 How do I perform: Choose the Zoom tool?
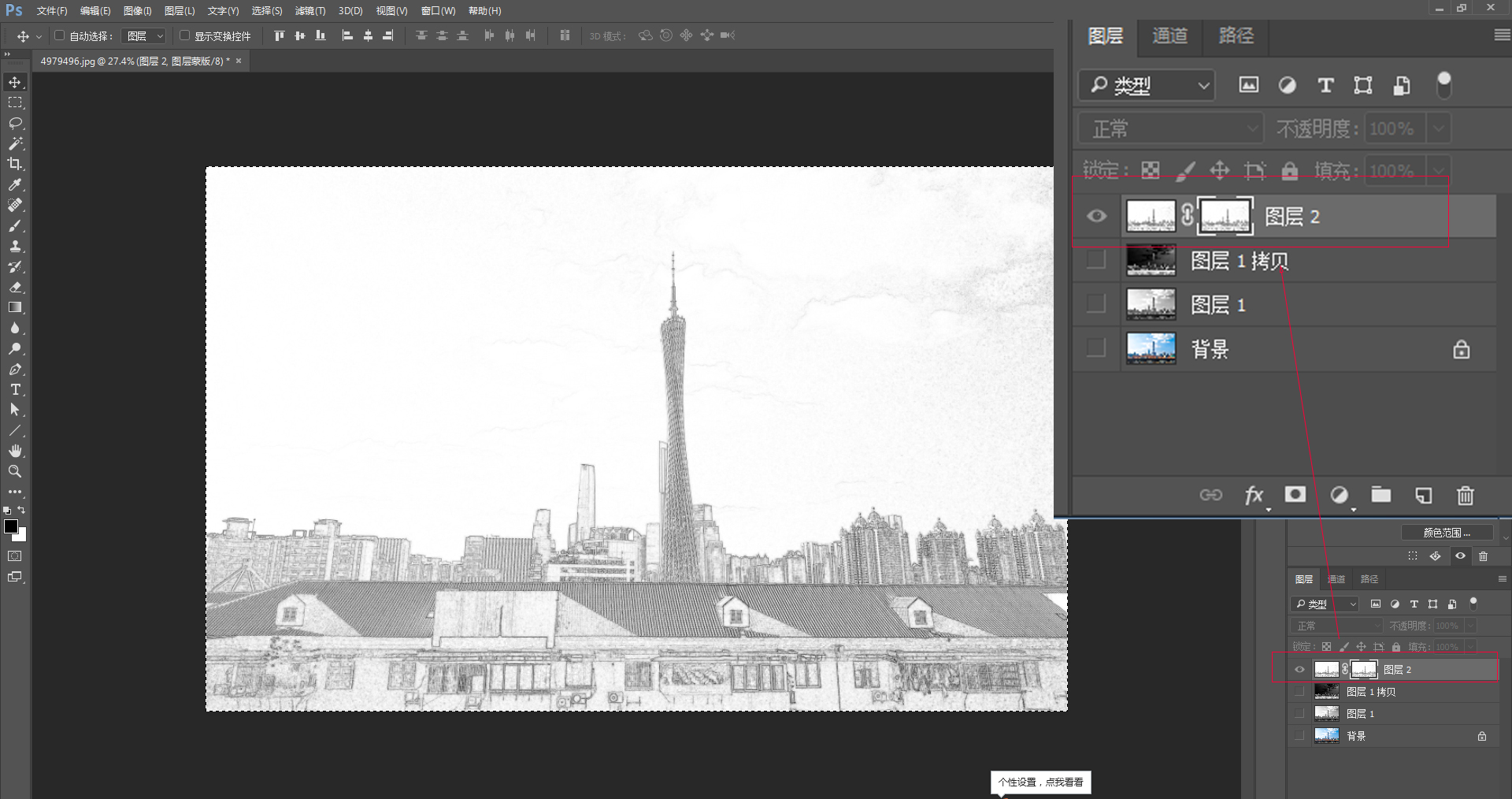click(15, 471)
